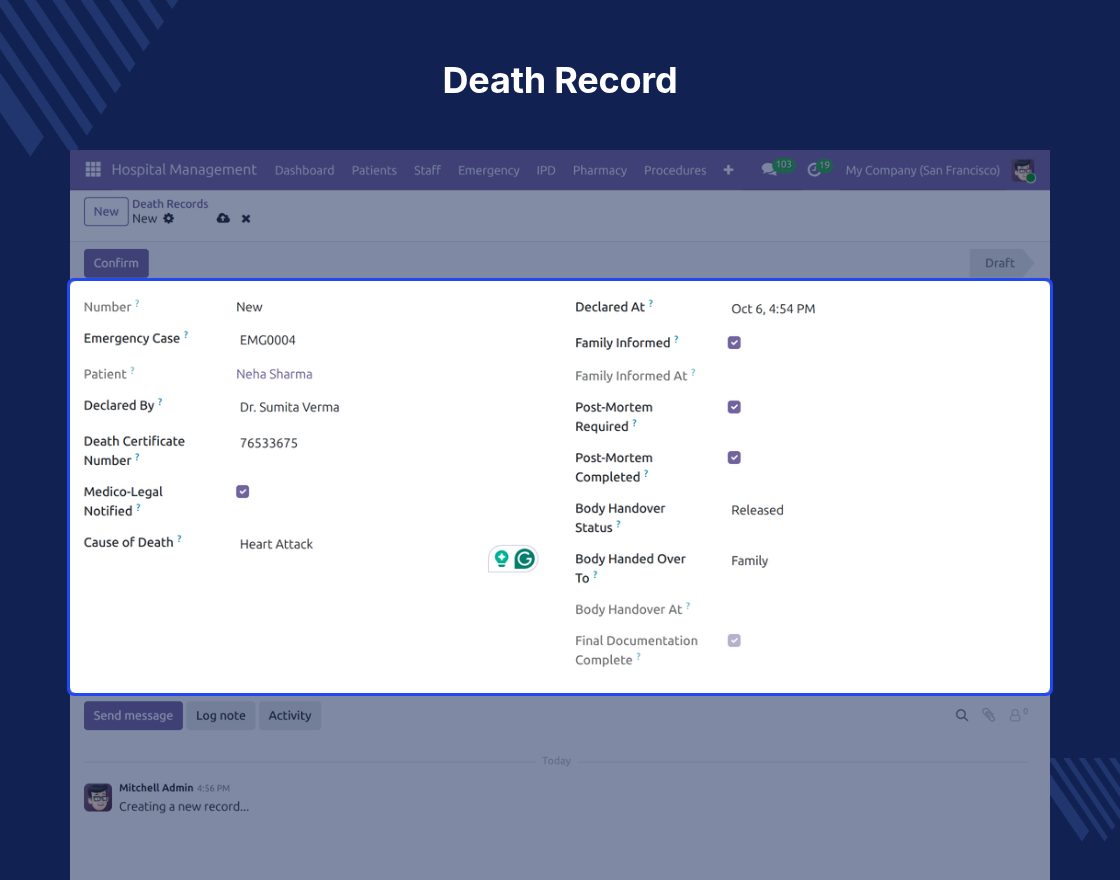The width and height of the screenshot is (1120, 880).
Task: Go back via Death Records breadcrumb
Action: click(x=170, y=204)
